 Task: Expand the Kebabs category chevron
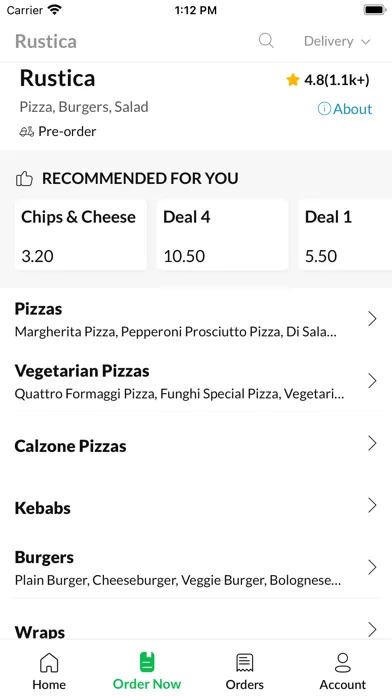pos(372,505)
